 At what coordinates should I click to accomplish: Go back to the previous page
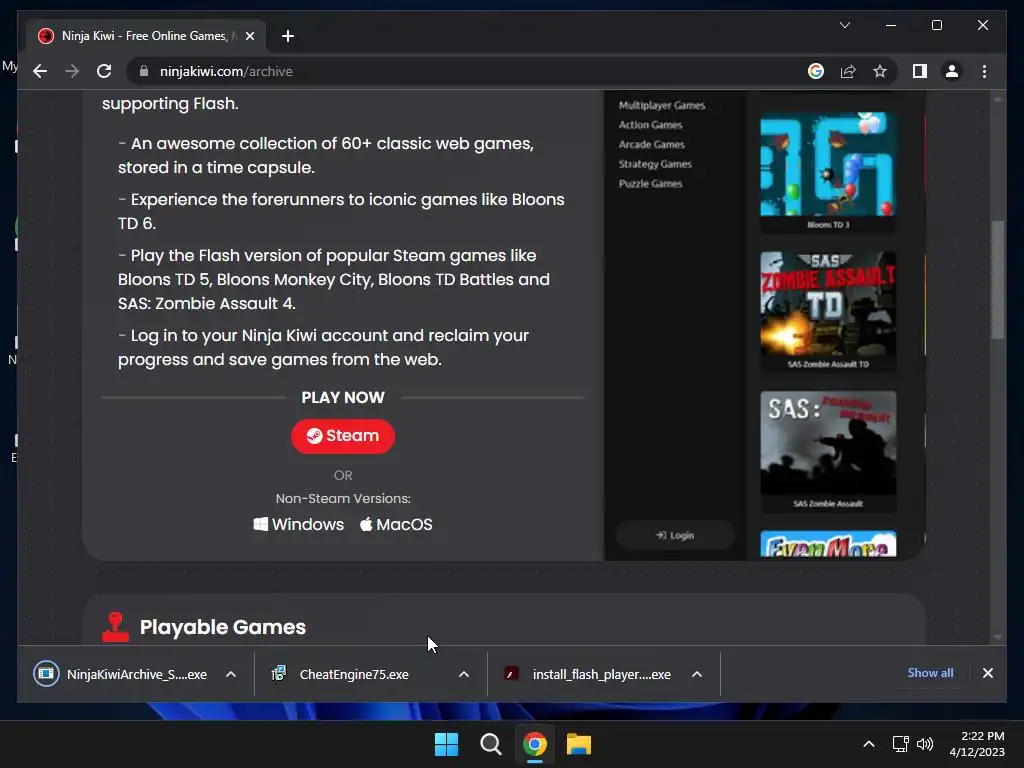tap(40, 71)
